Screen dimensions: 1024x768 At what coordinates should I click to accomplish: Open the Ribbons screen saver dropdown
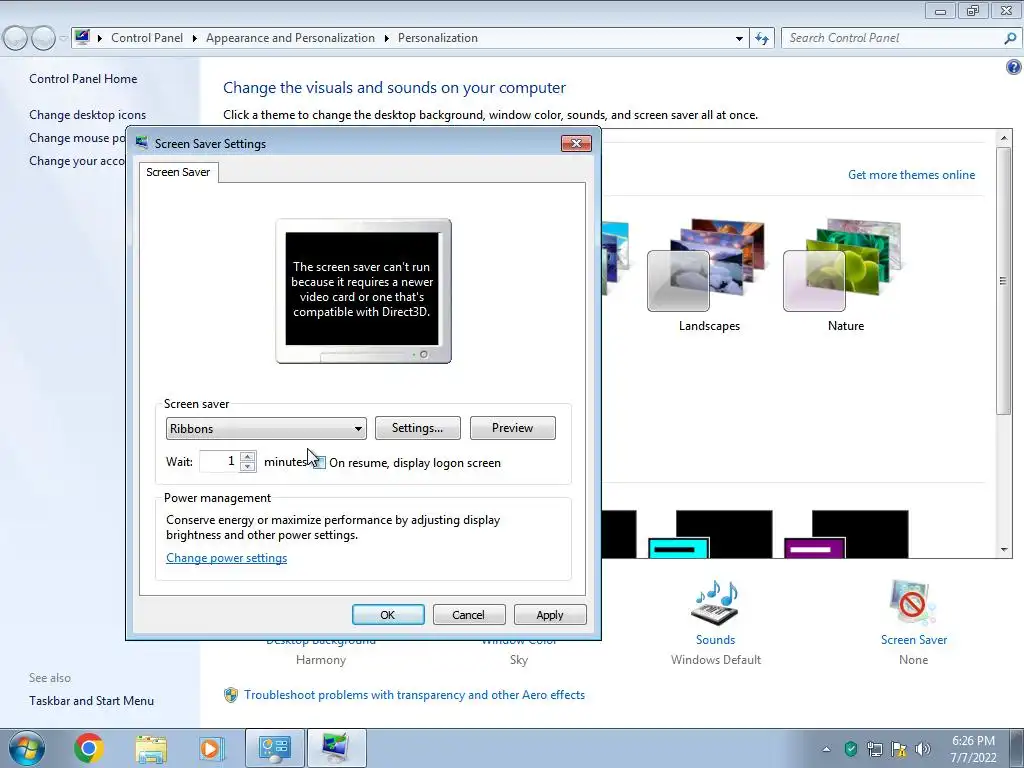pos(266,428)
